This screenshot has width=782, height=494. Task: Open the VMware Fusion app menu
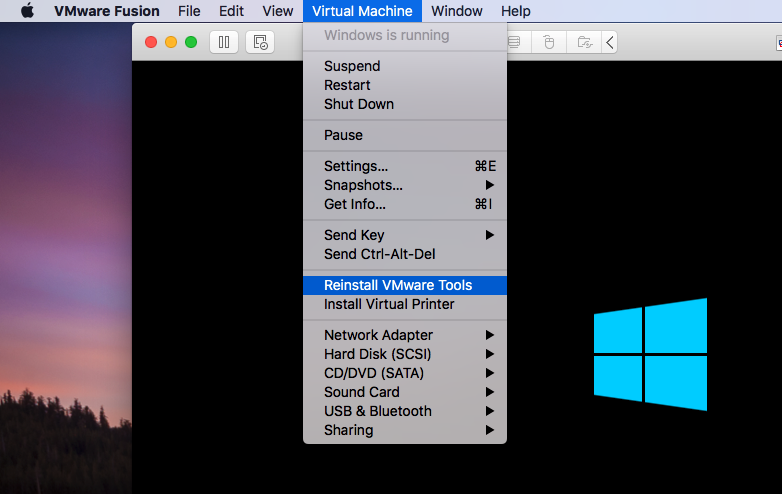coord(107,11)
